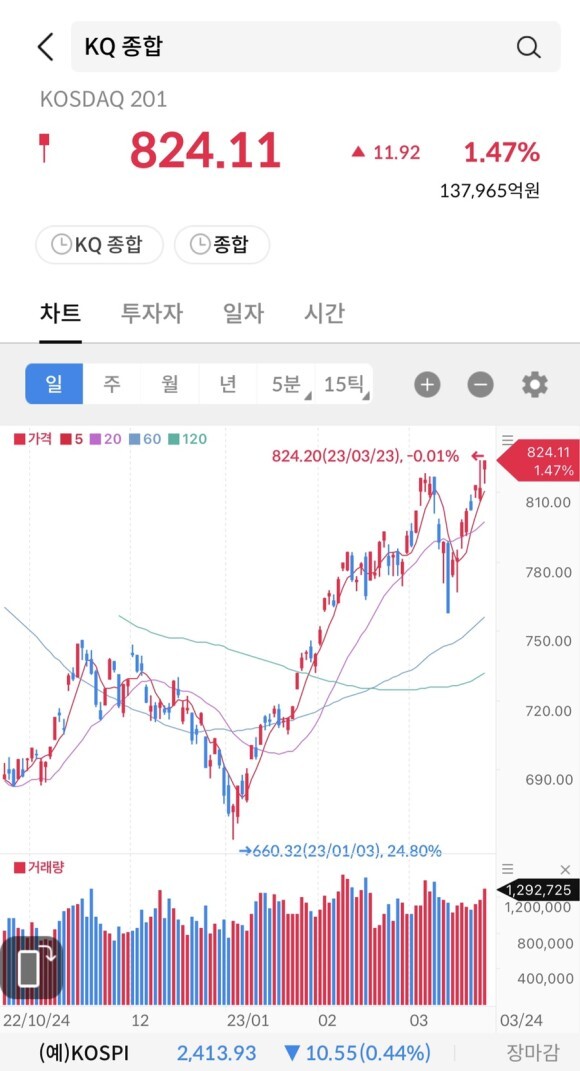
Task: Open the volume panel hamburger menu
Action: click(508, 869)
